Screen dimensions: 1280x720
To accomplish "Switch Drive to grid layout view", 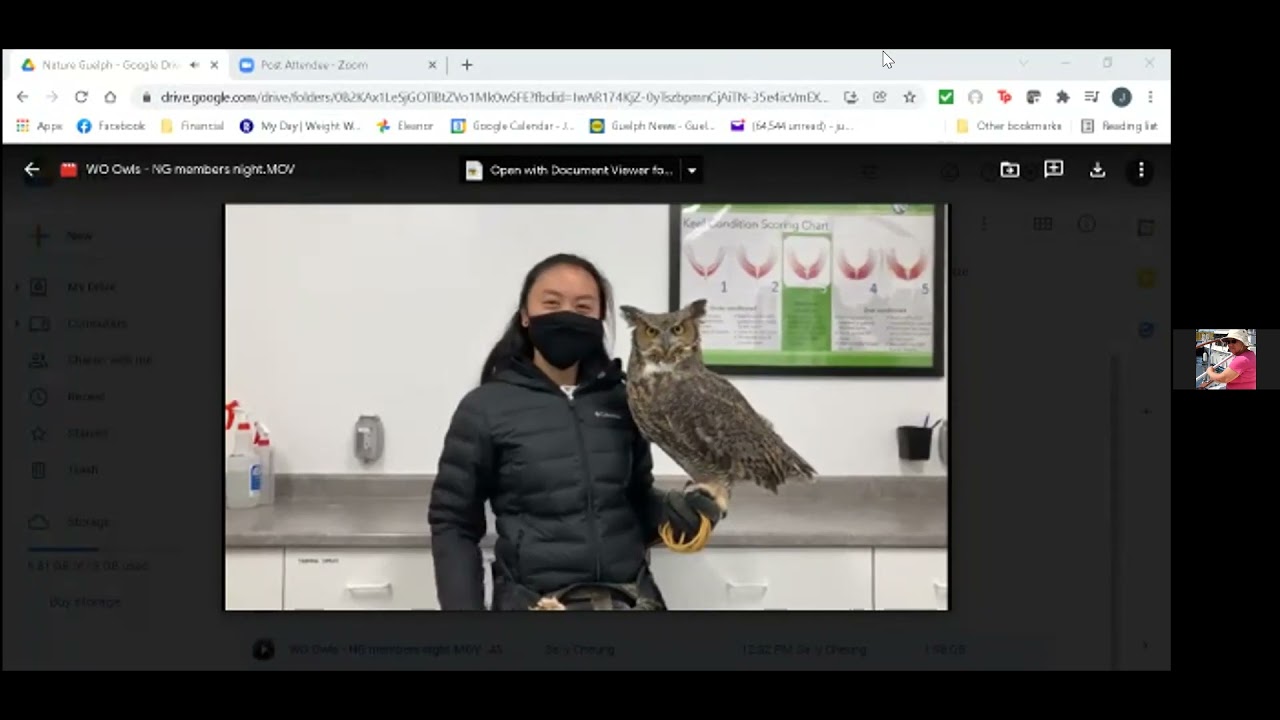I will pyautogui.click(x=1043, y=224).
